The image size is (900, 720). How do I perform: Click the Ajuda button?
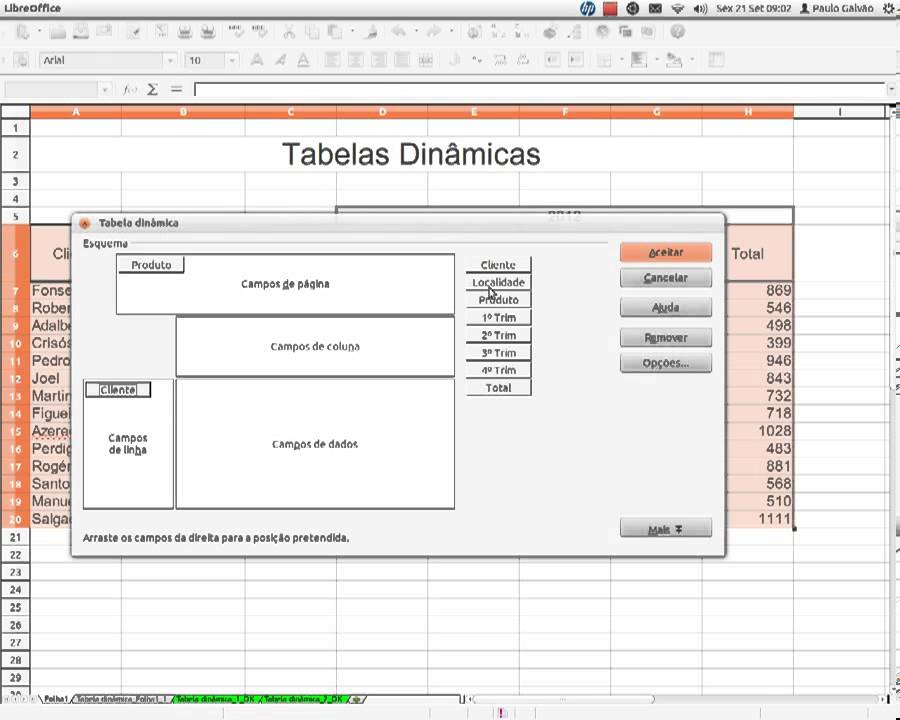tap(666, 307)
